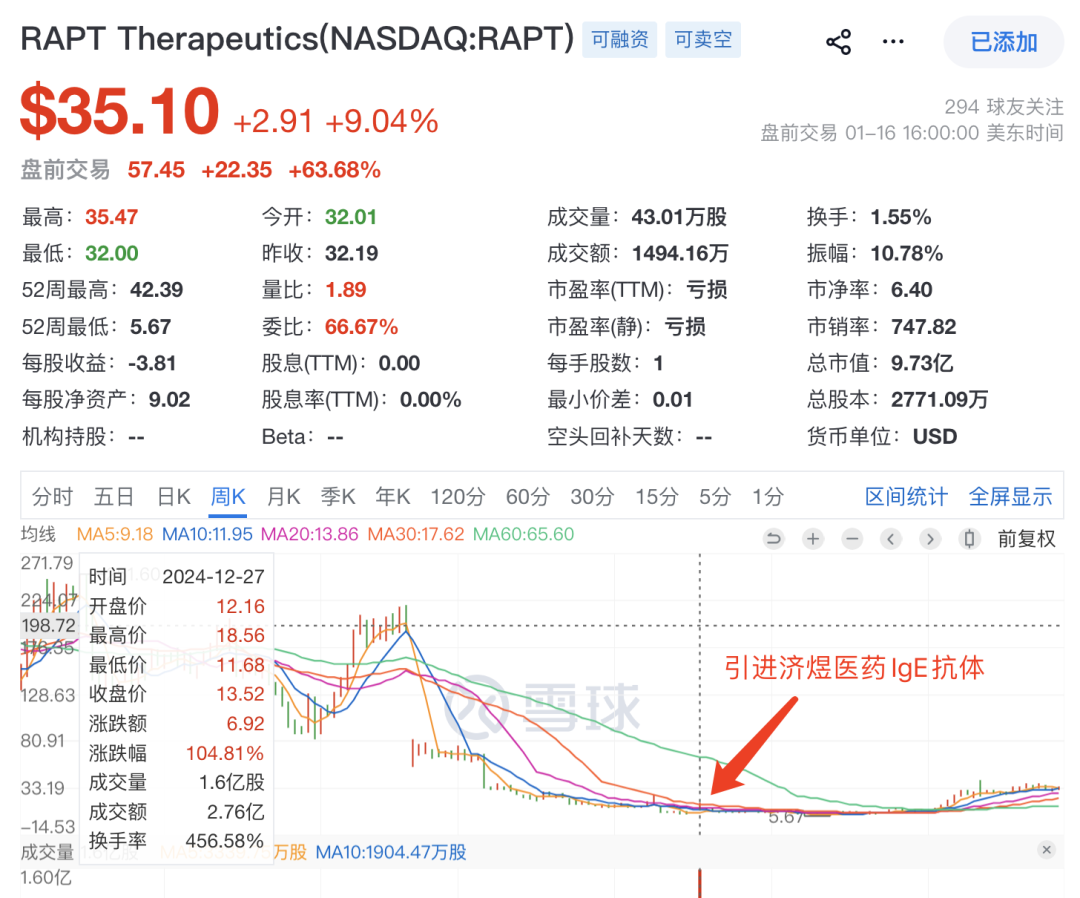Zoom out chart with minus icon
This screenshot has width=1080, height=898.
pos(852,539)
